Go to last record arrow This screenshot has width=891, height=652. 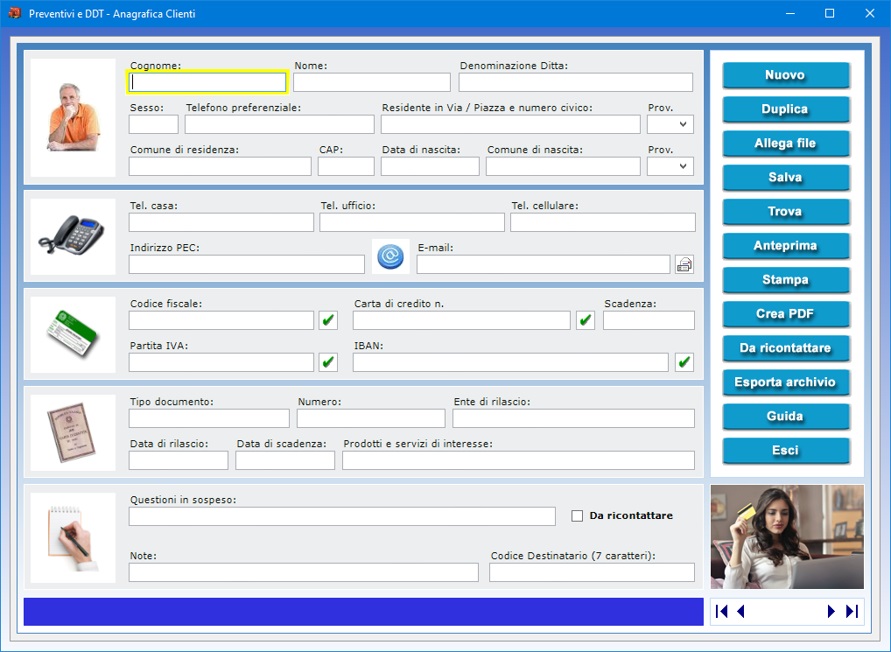852,611
